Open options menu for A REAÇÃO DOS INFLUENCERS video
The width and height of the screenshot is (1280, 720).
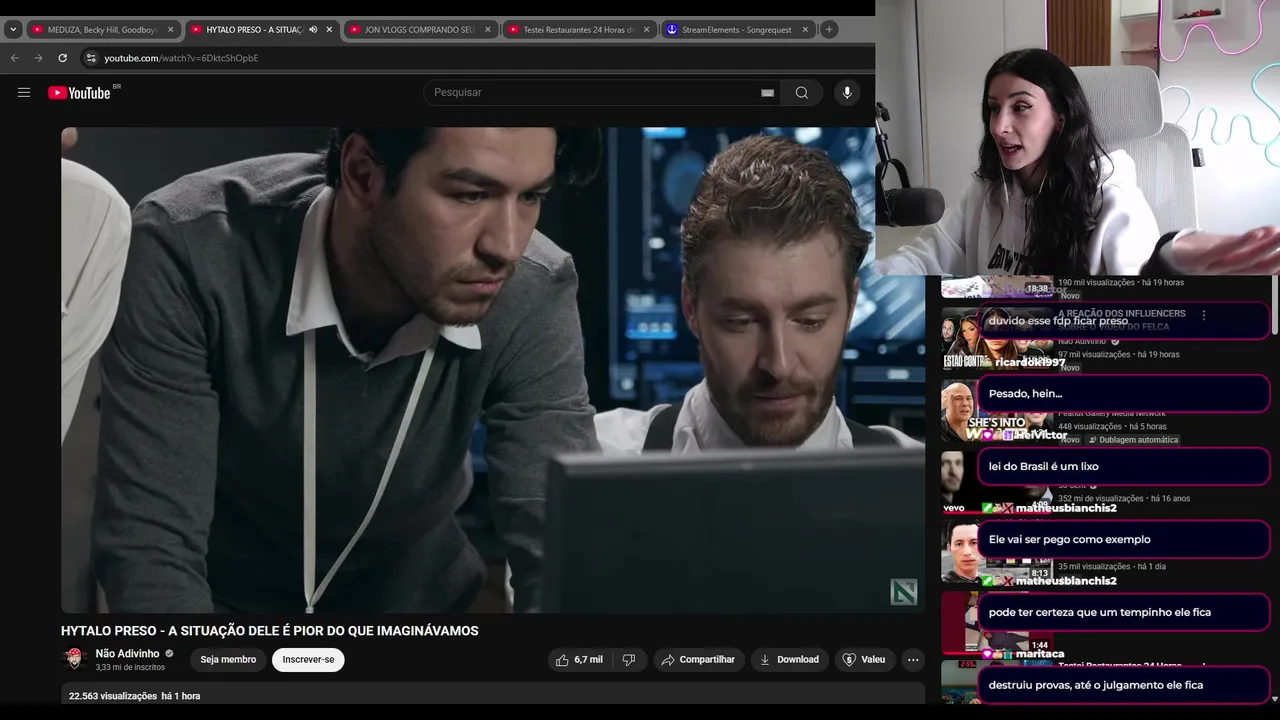click(1204, 315)
